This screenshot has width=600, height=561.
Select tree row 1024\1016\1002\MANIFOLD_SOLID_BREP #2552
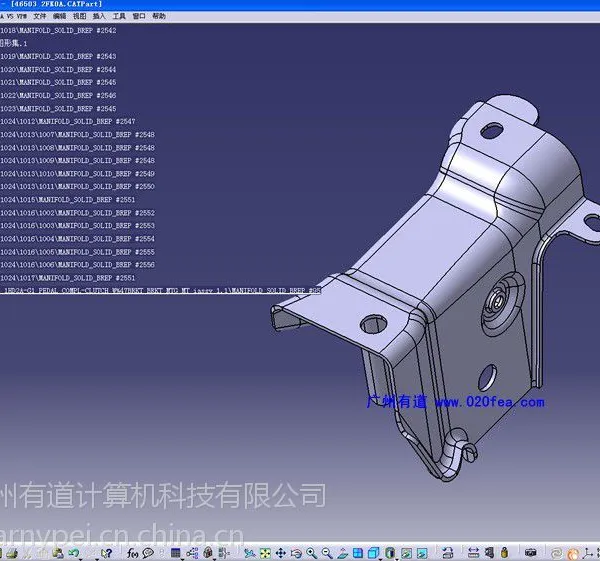[78, 213]
